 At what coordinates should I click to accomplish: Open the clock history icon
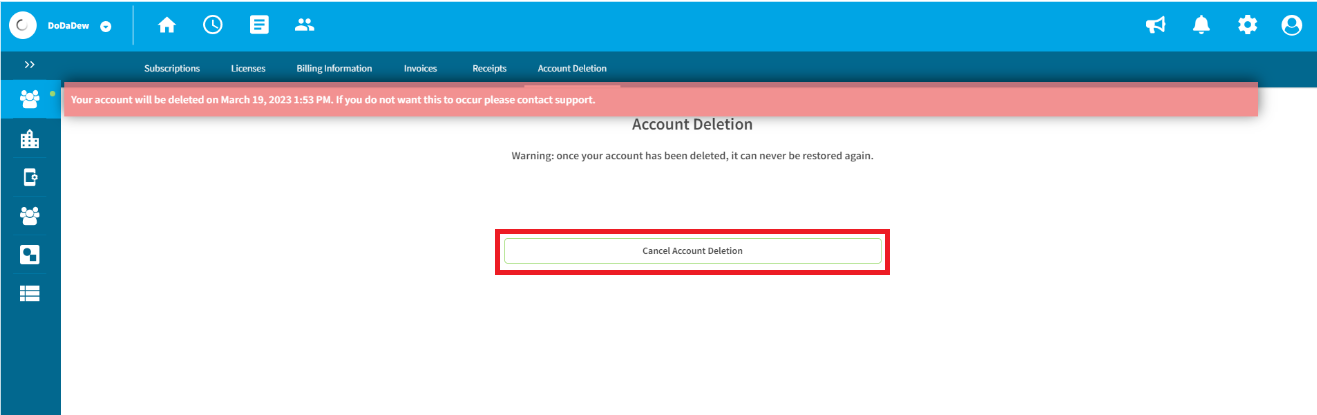(213, 25)
